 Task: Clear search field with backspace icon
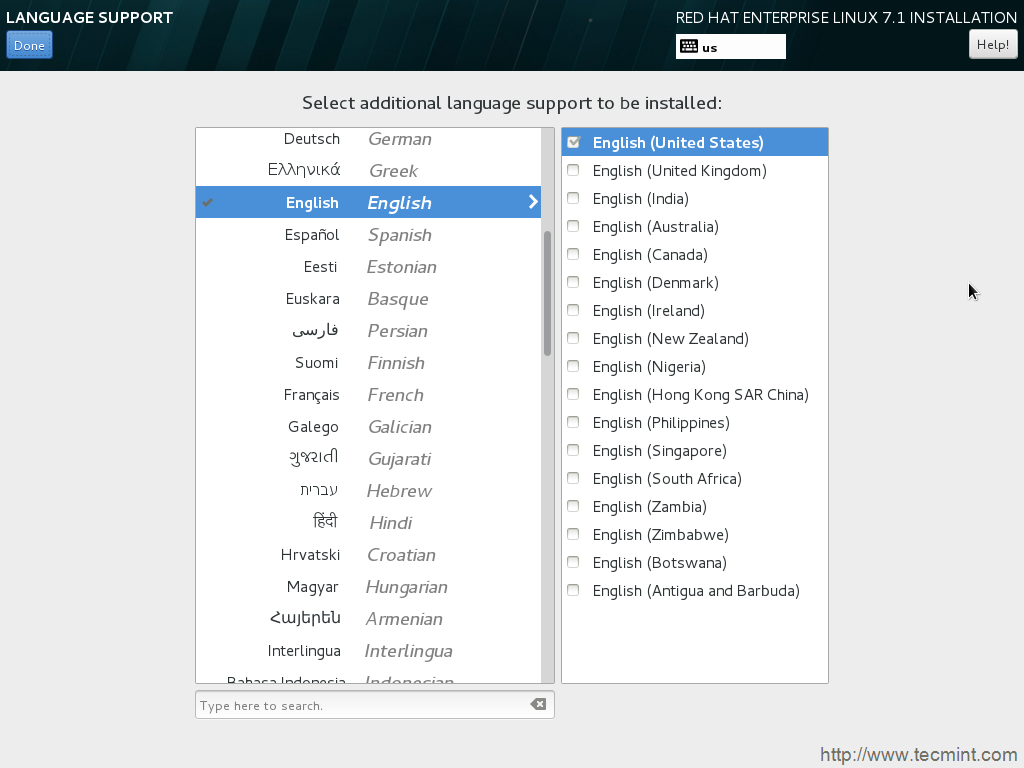click(538, 704)
